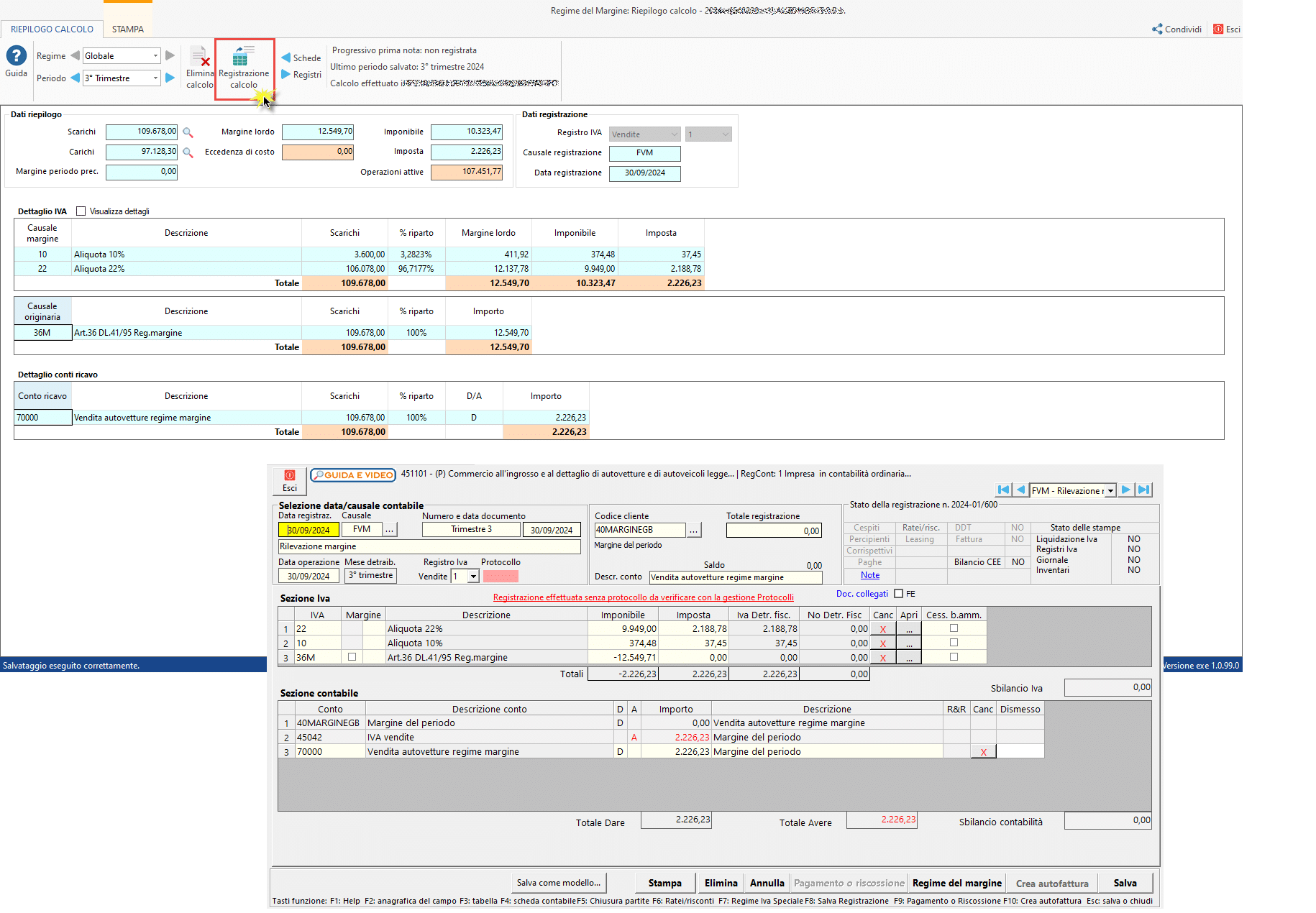Go to next Regime with gray arrow
1316x913 pixels.
170,55
